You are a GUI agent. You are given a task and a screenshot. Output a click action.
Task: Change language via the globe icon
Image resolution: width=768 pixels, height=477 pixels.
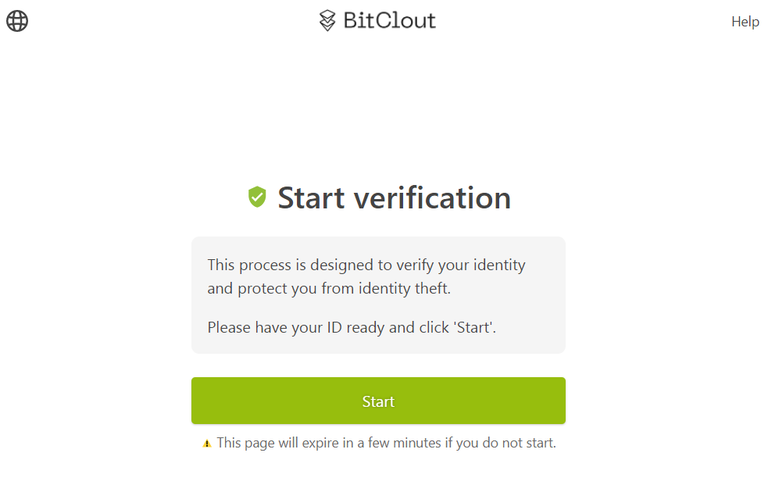17,21
